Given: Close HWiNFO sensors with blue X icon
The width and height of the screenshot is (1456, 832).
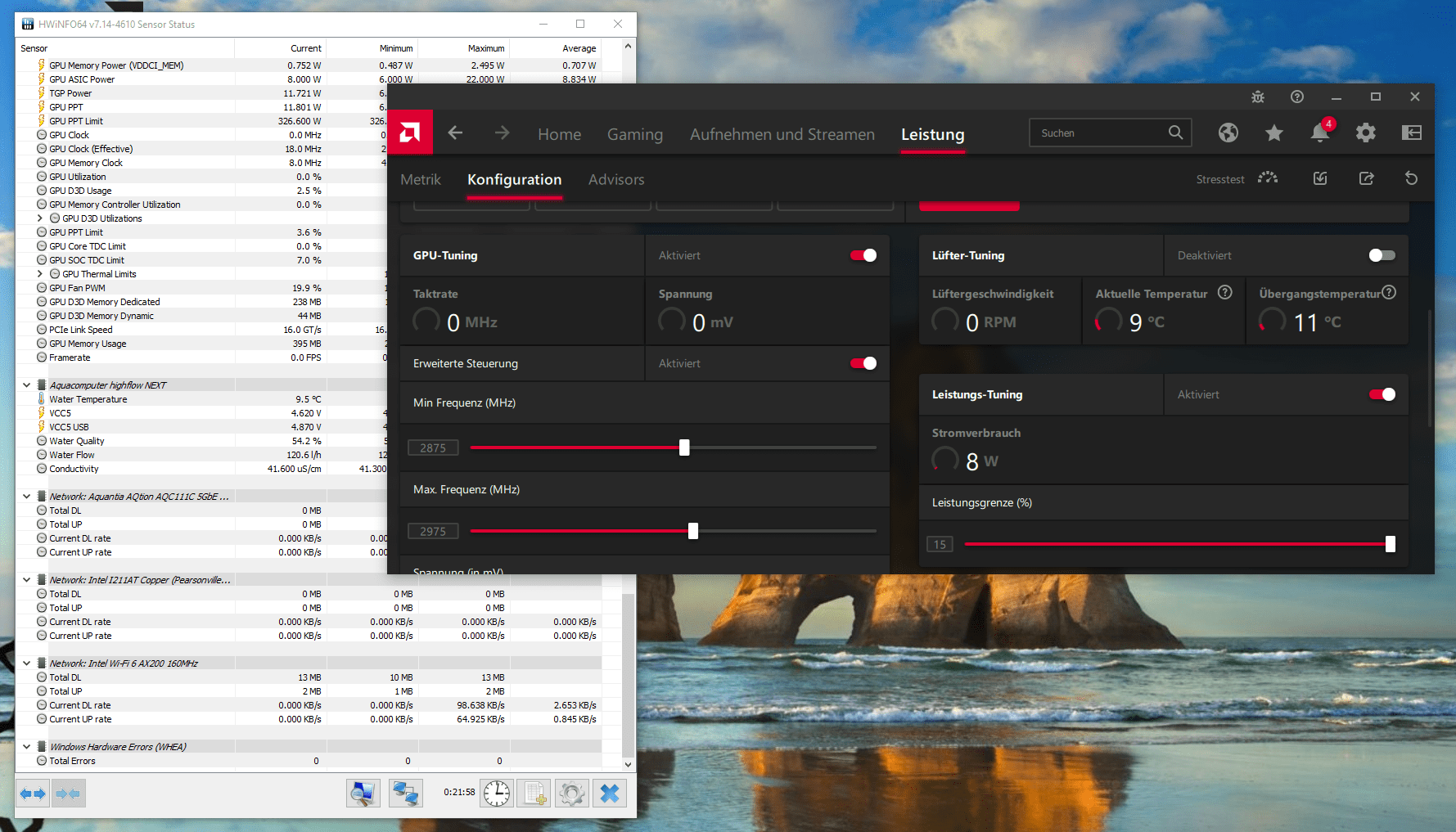Looking at the screenshot, I should tap(610, 794).
